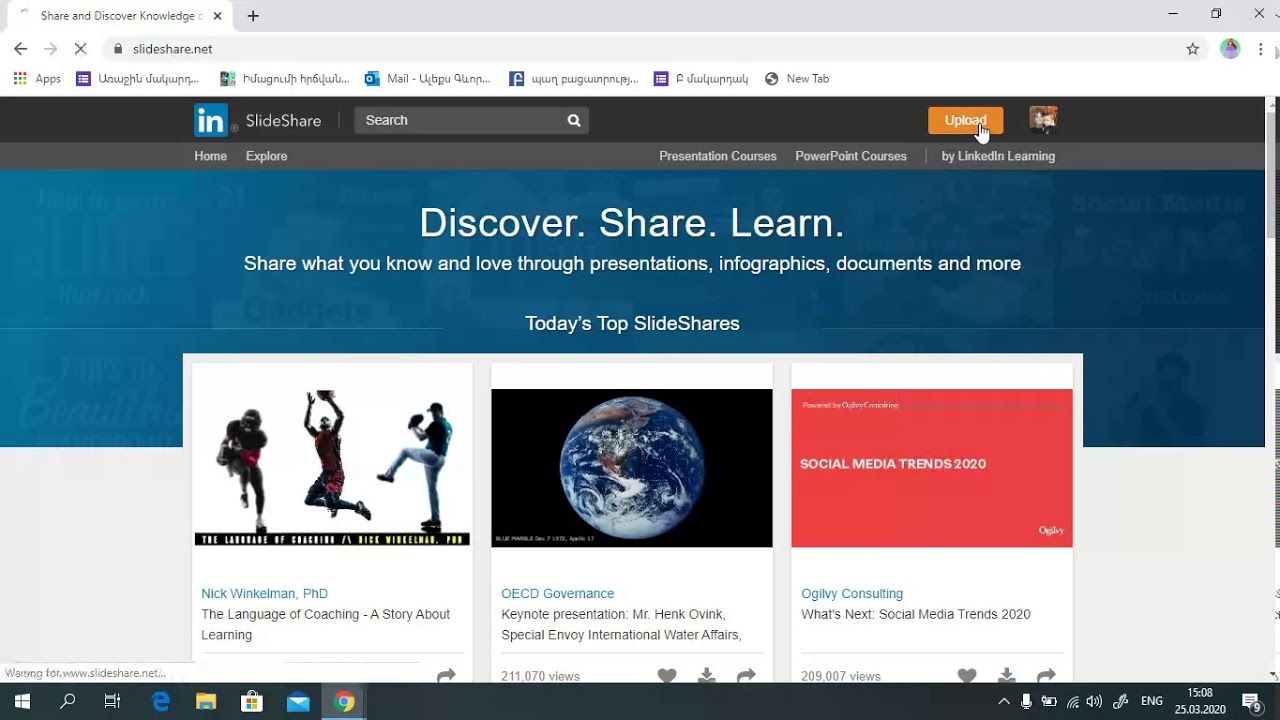Image resolution: width=1280 pixels, height=720 pixels.
Task: Show hidden system tray icons
Action: coord(1004,702)
